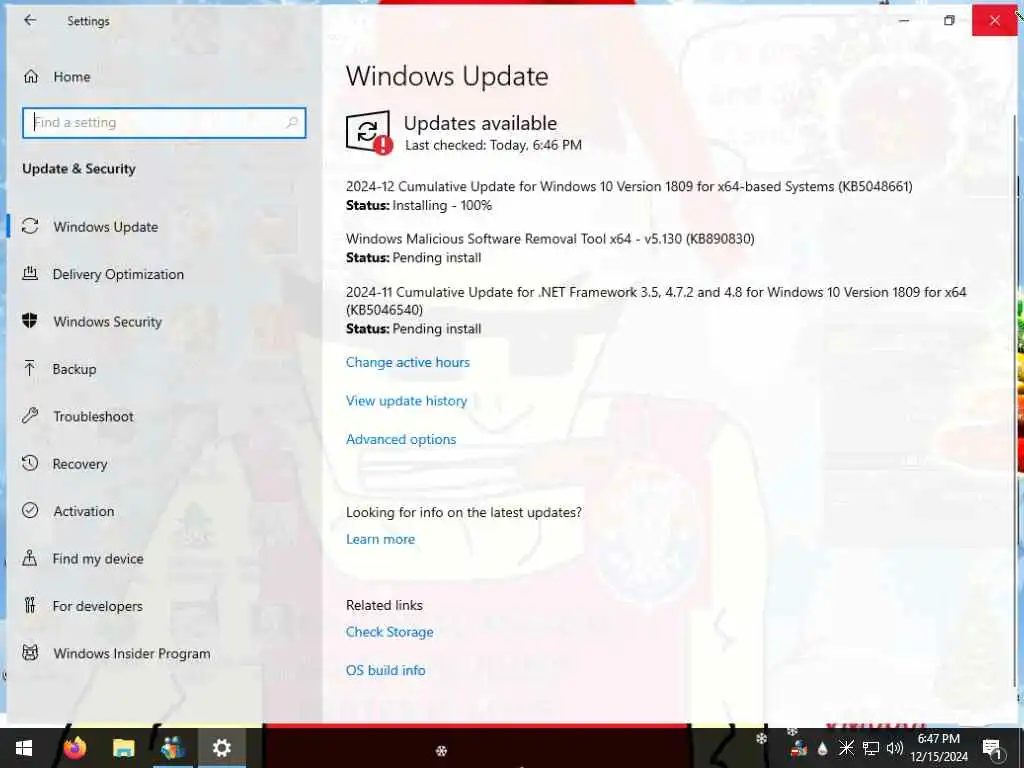Click the Windows Security shield icon
The width and height of the screenshot is (1024, 768).
(x=29, y=321)
